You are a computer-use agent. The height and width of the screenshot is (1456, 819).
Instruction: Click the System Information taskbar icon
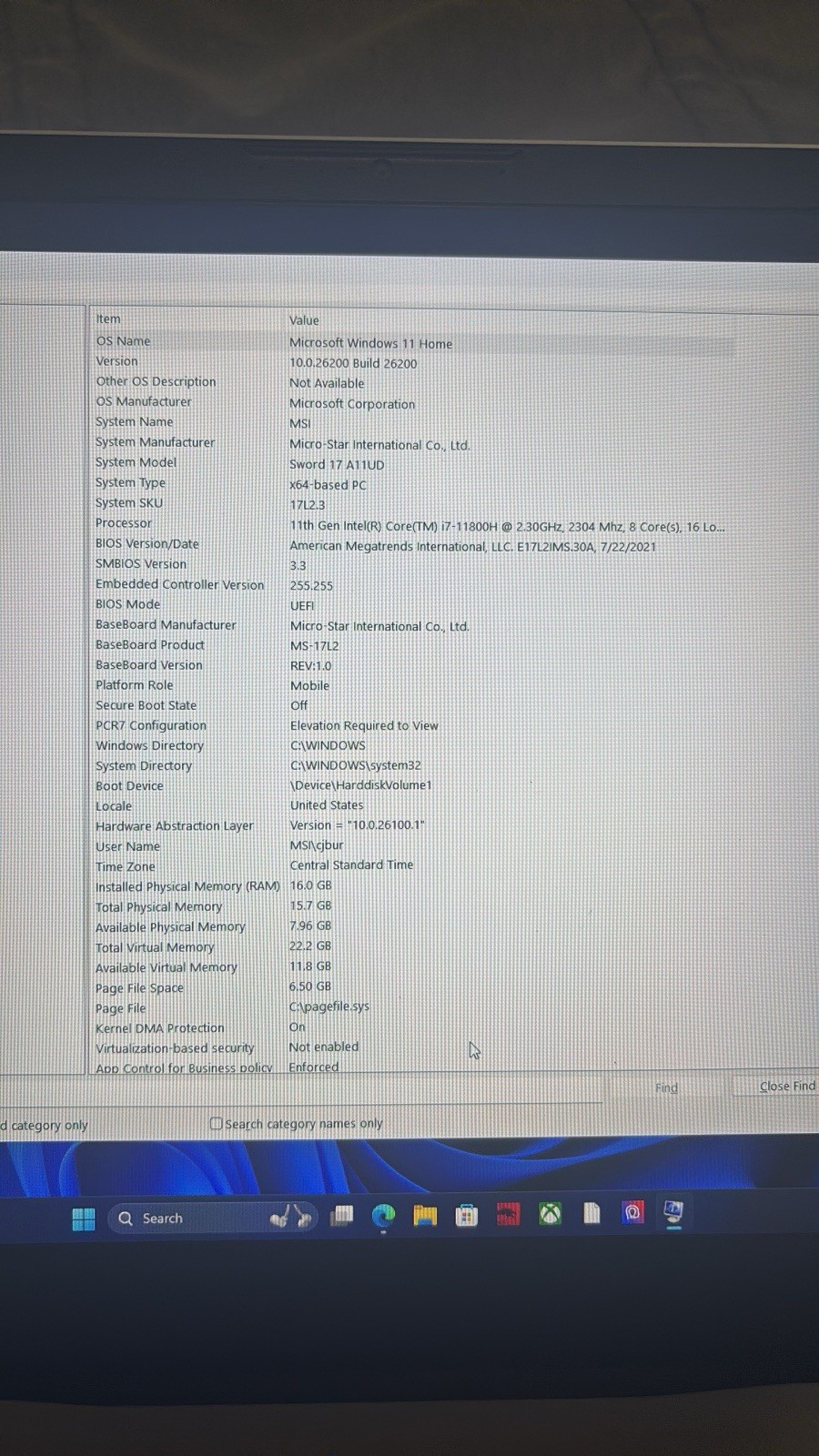[x=674, y=1212]
